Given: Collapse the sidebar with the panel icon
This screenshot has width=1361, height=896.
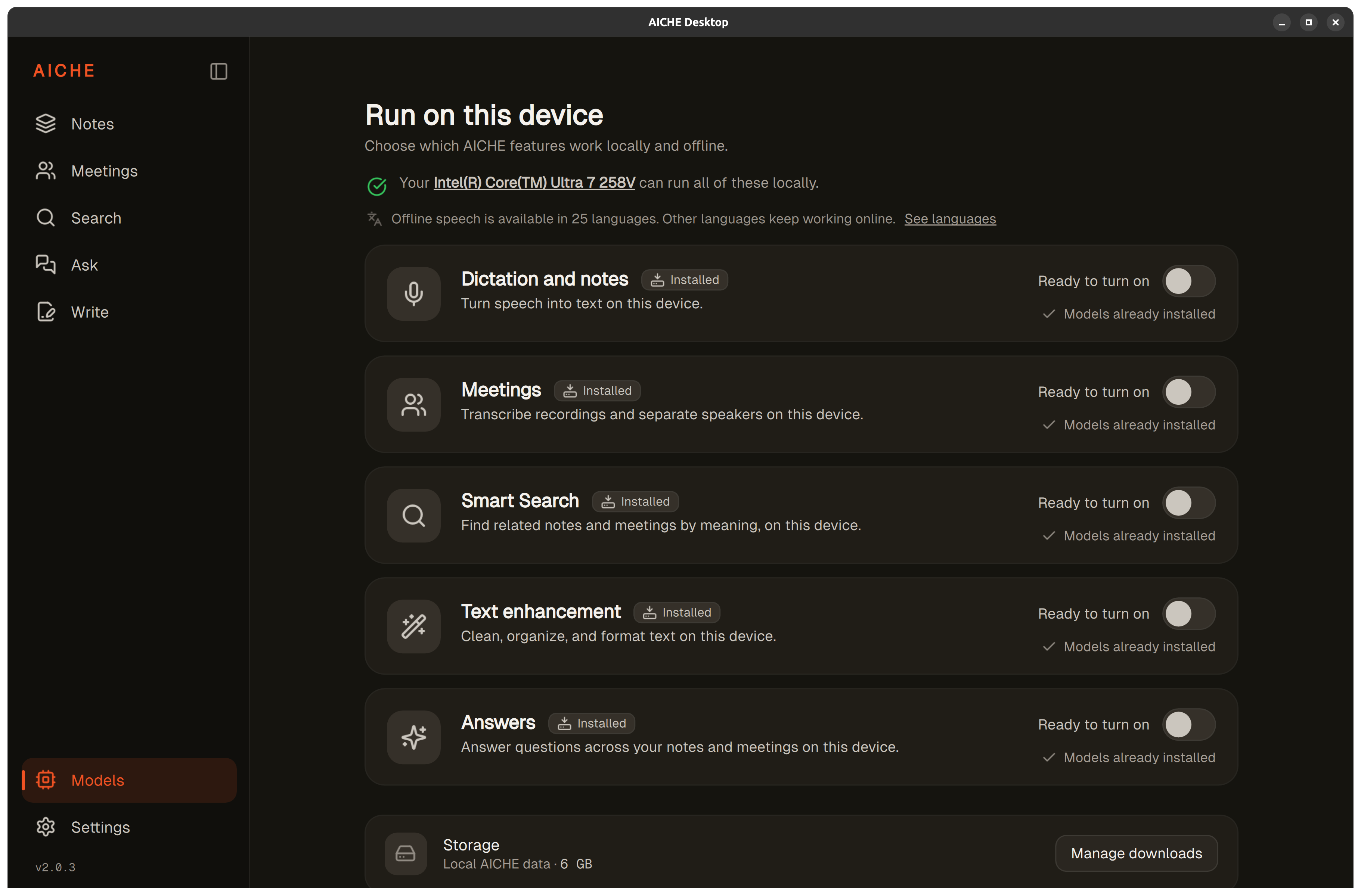Looking at the screenshot, I should (x=218, y=71).
